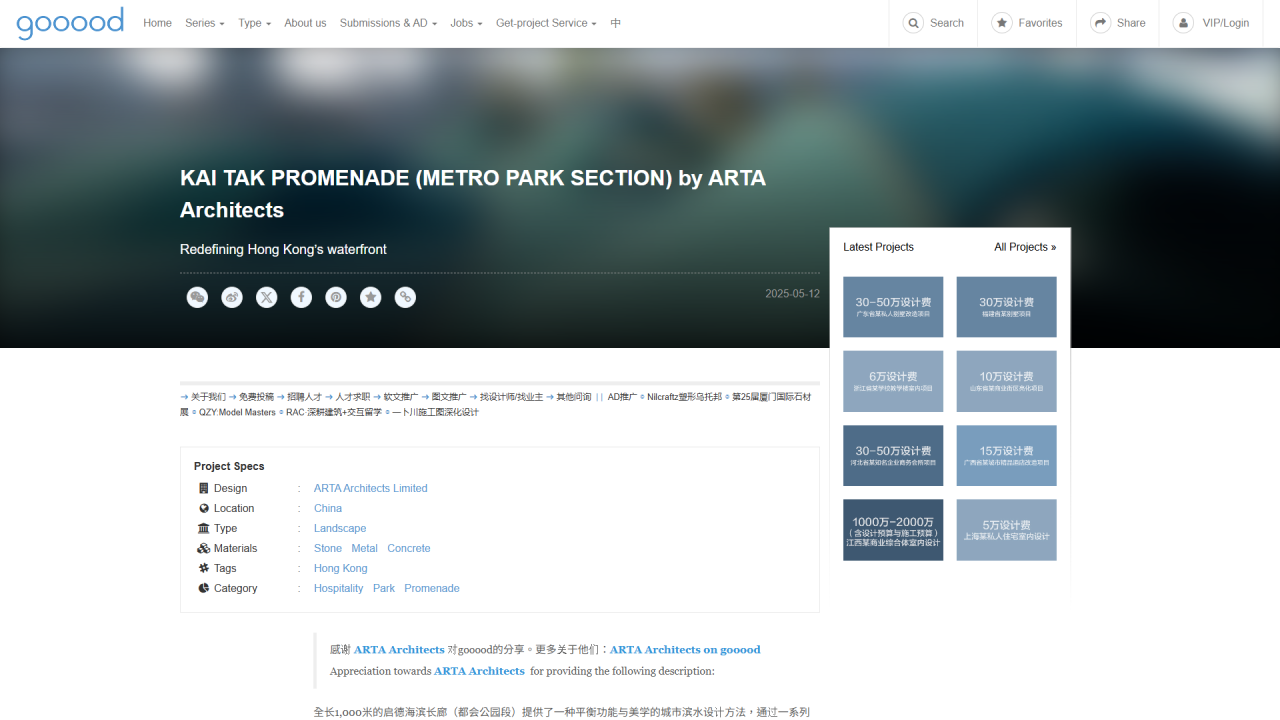Click the gooood logo
The image size is (1280, 720).
tap(70, 23)
